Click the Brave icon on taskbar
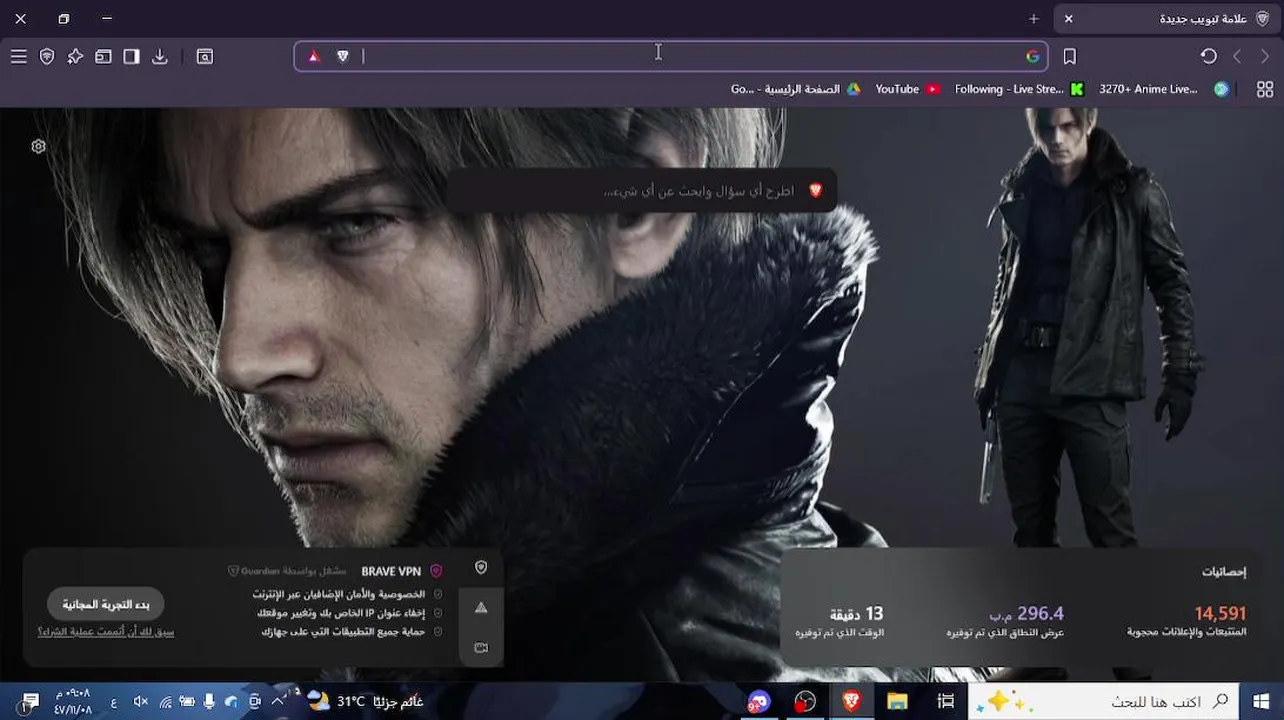 (851, 701)
